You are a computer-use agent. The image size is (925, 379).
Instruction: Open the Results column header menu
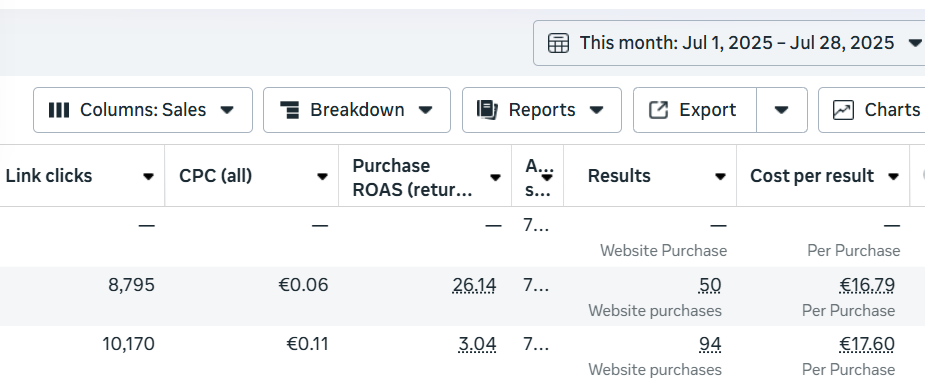click(720, 177)
